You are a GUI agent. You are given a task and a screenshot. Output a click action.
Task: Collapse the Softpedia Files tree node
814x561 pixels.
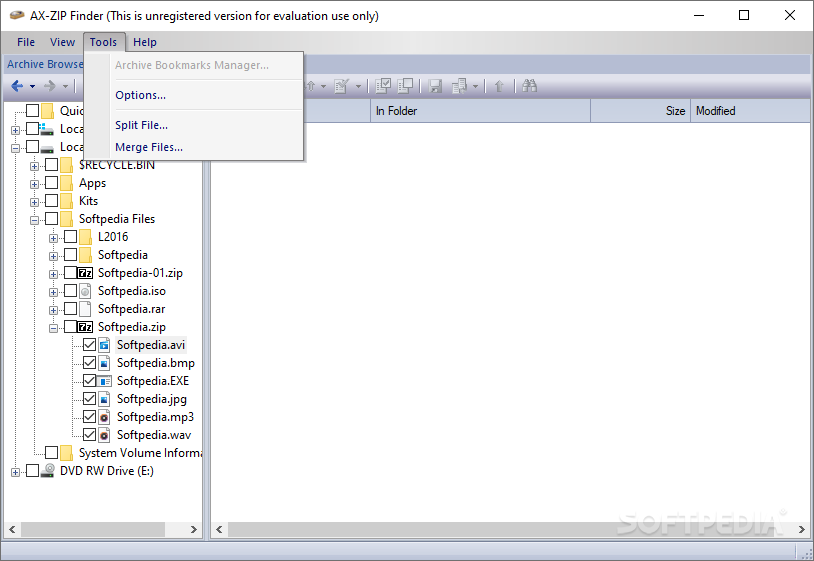coord(34,220)
